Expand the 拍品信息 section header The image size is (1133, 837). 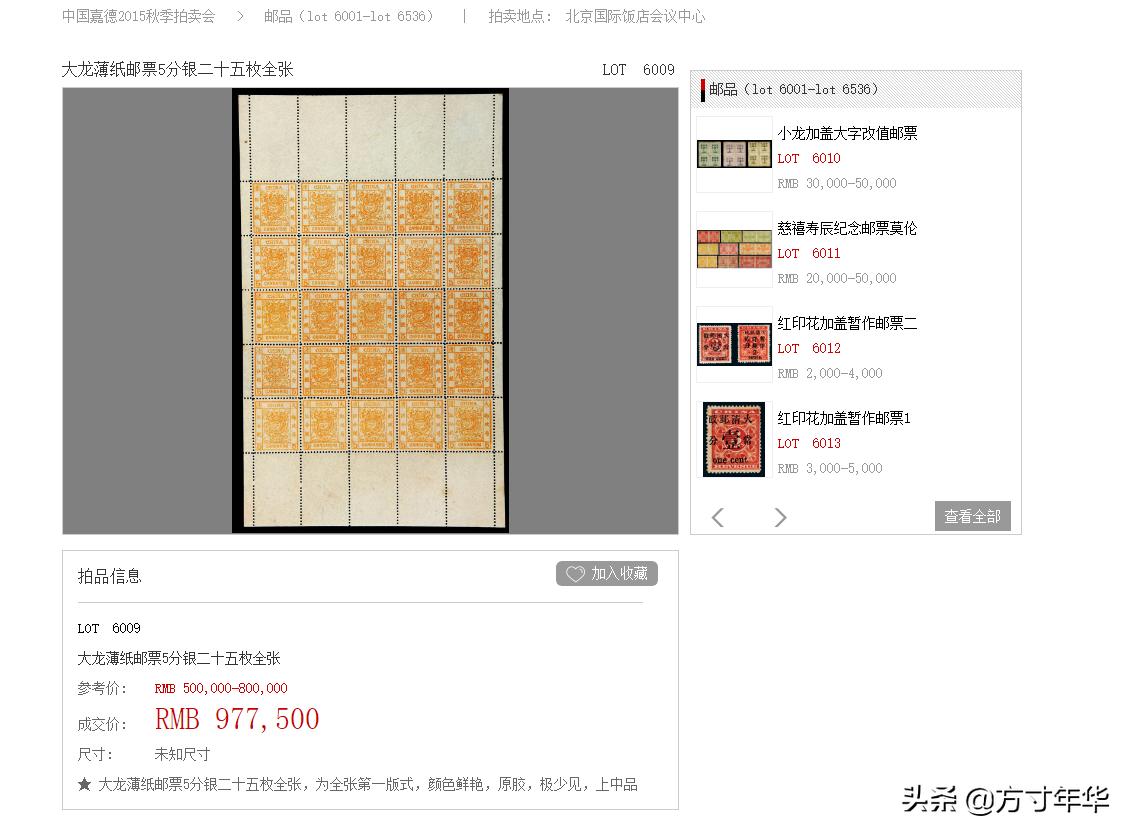pos(108,575)
